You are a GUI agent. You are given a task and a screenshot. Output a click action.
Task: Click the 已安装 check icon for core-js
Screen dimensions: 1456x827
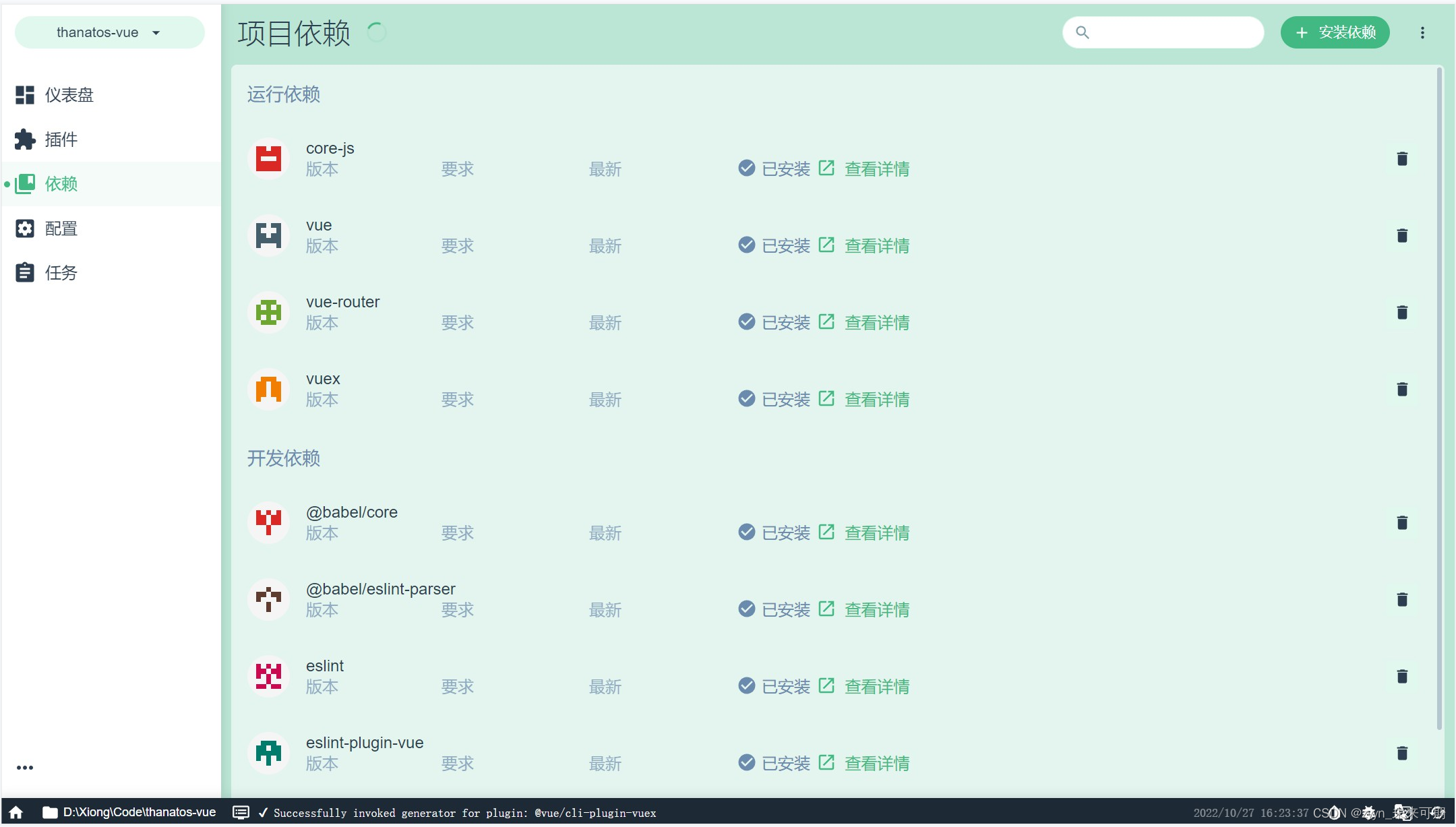746,168
